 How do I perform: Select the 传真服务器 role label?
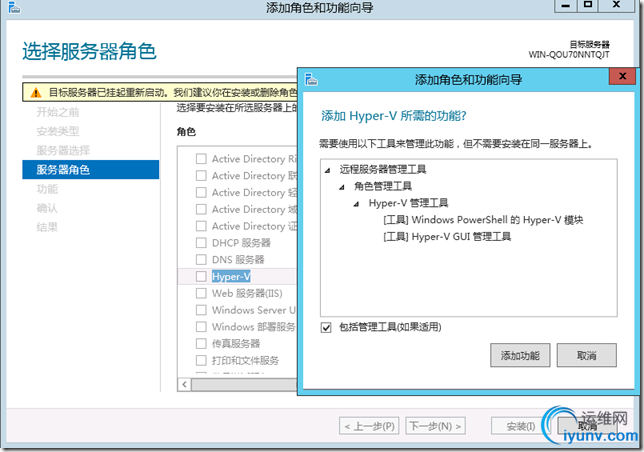pos(236,344)
